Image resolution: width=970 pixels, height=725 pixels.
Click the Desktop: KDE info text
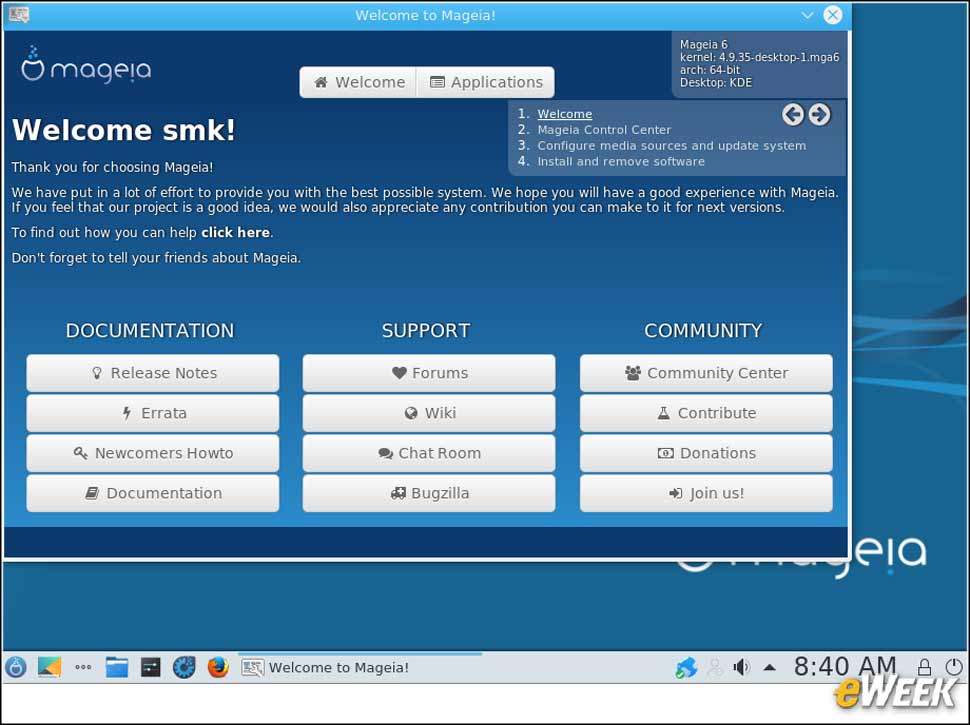(716, 83)
